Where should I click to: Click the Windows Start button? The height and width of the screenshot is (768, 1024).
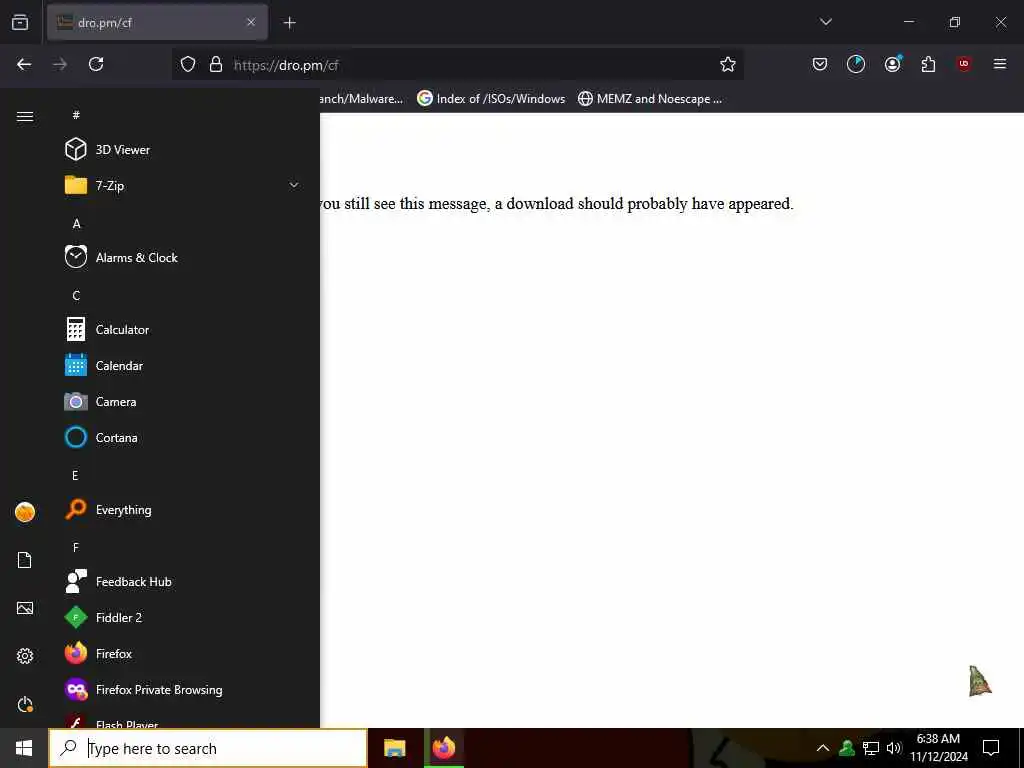point(24,748)
